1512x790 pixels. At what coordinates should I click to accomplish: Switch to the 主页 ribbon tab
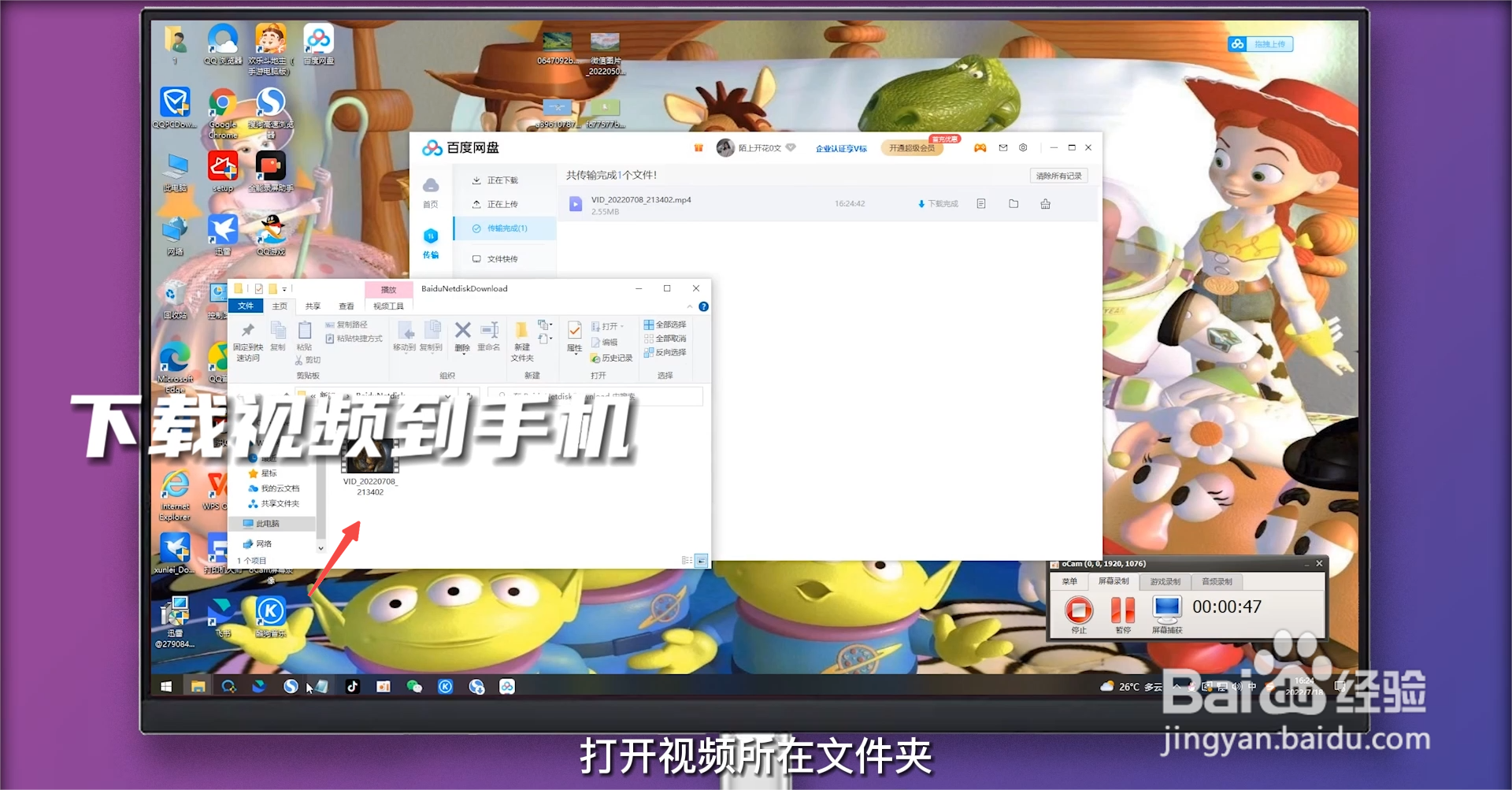280,306
